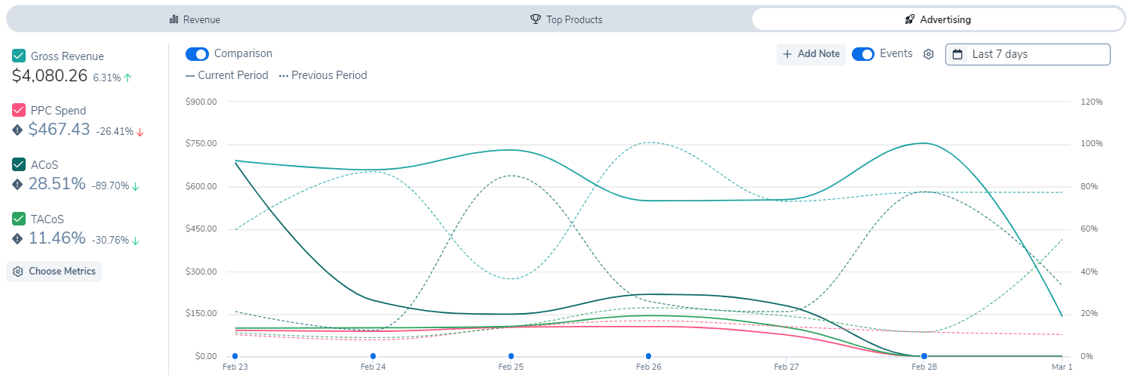Click the bar chart icon on Revenue tab

tap(174, 19)
